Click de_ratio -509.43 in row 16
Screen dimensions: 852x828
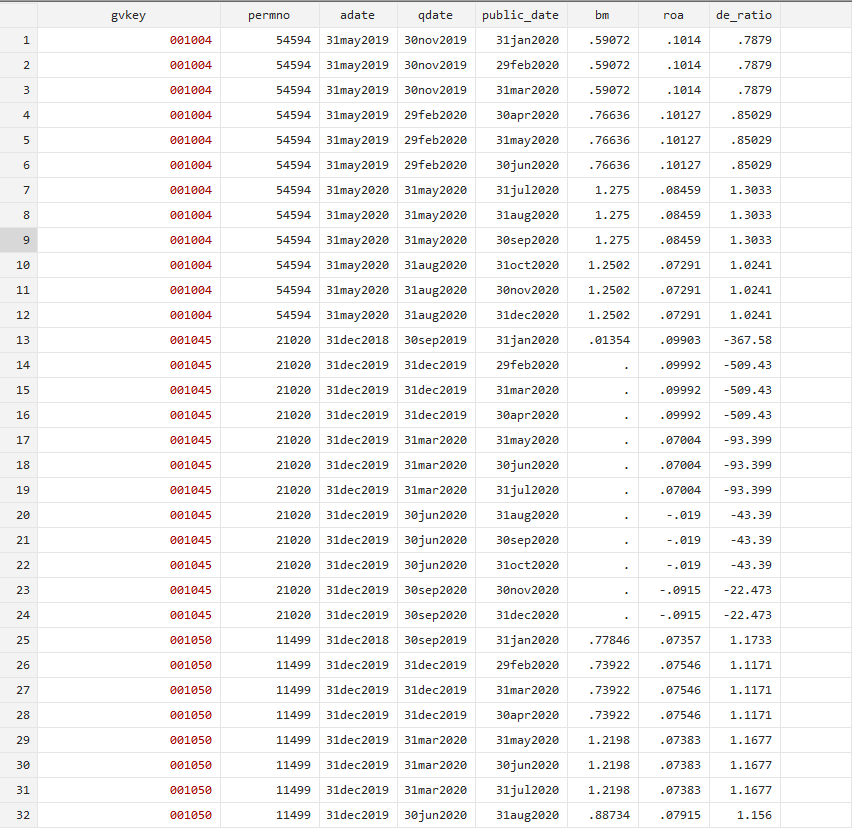tap(744, 415)
